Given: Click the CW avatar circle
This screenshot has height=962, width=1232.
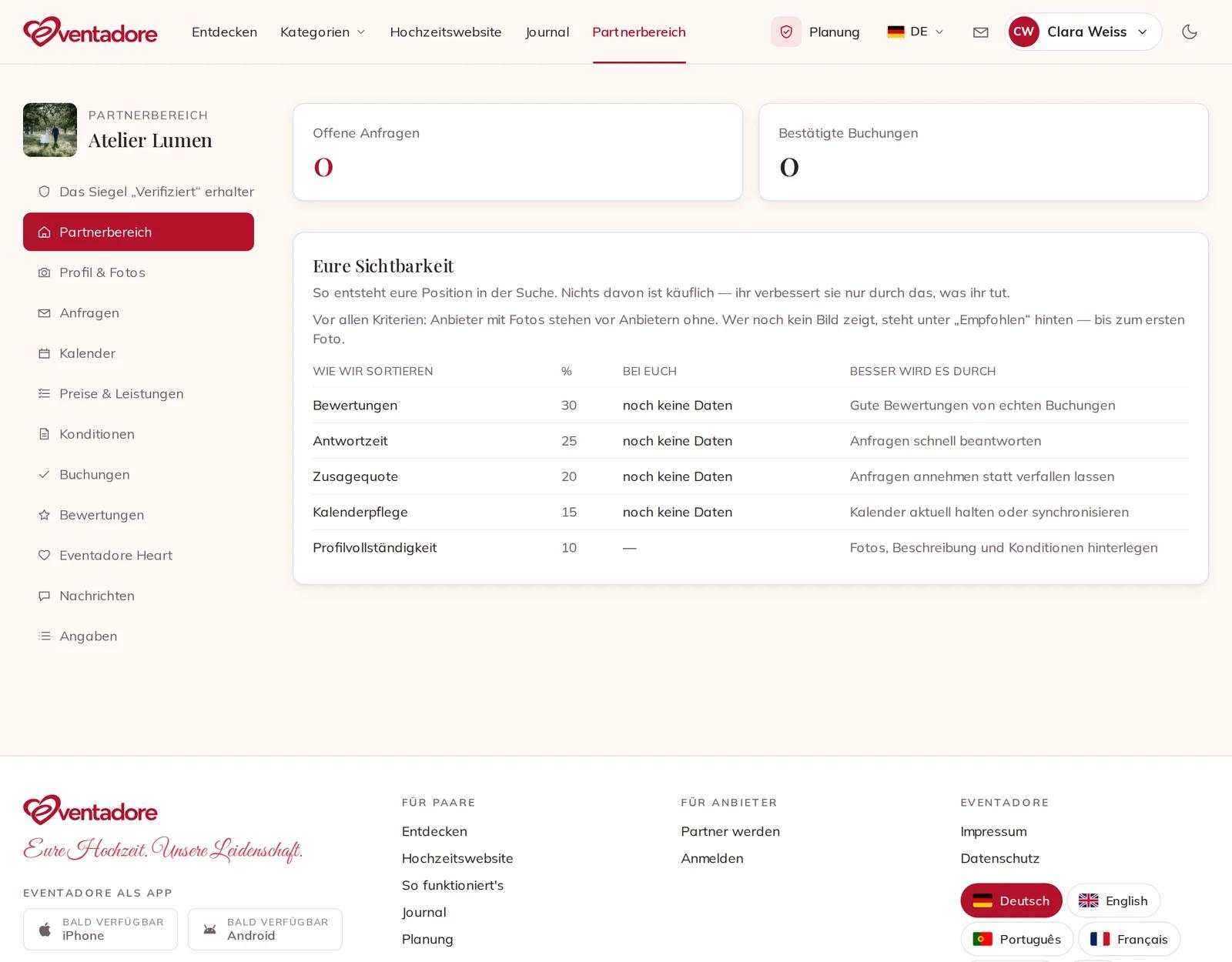Looking at the screenshot, I should (1024, 32).
